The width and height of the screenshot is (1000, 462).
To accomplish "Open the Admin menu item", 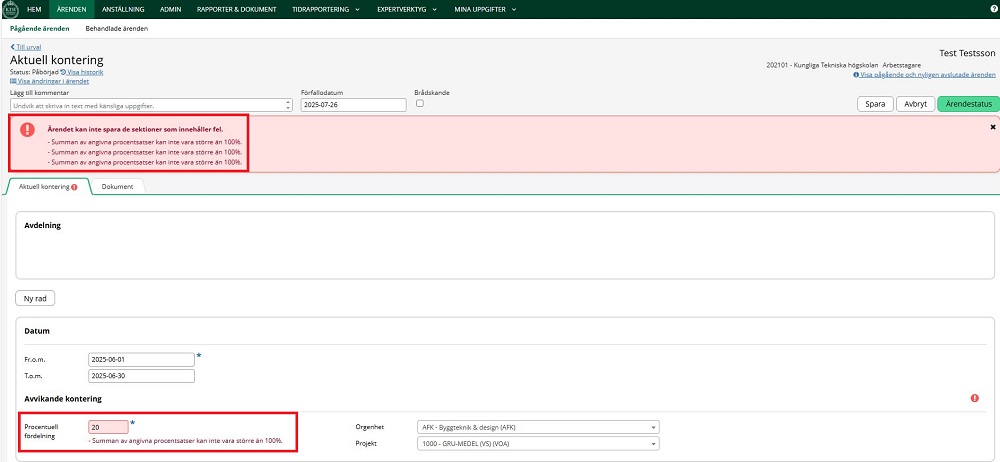I will (x=171, y=10).
